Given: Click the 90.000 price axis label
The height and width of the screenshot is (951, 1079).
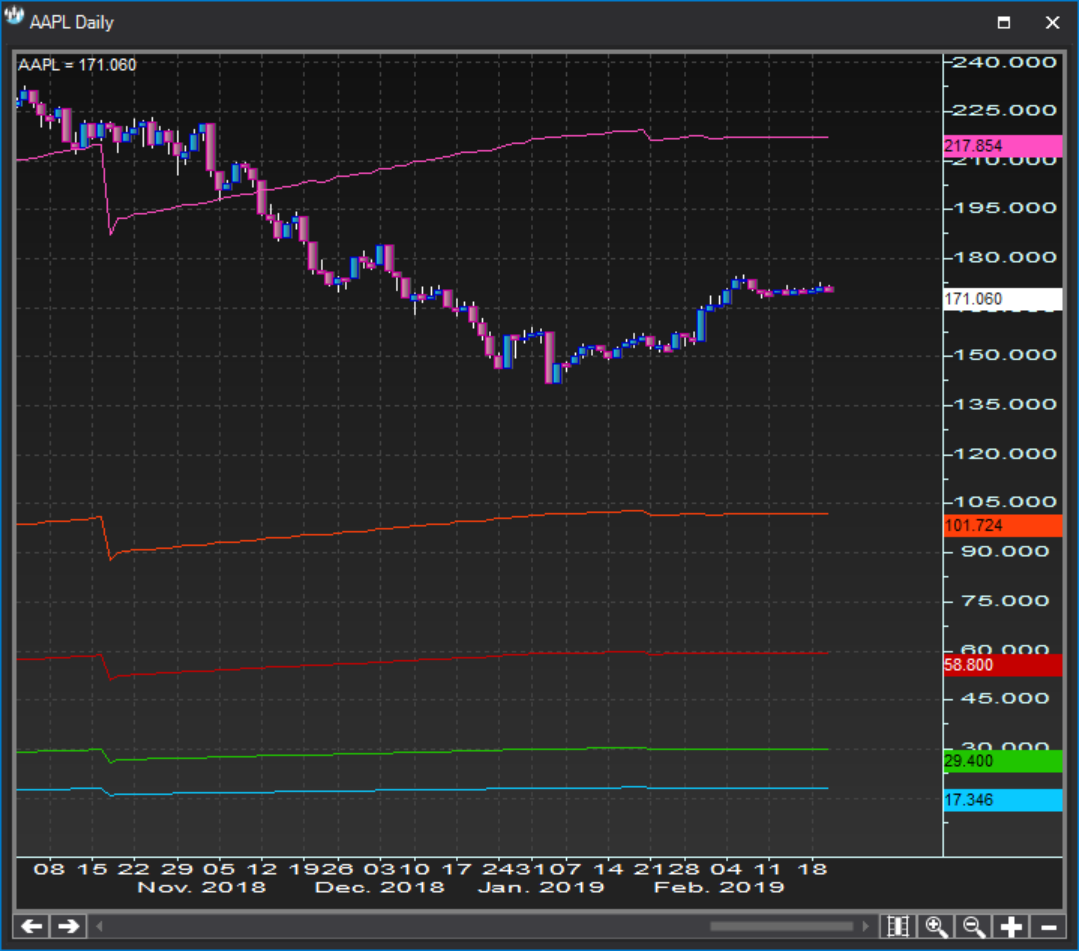Looking at the screenshot, I should tap(1005, 551).
